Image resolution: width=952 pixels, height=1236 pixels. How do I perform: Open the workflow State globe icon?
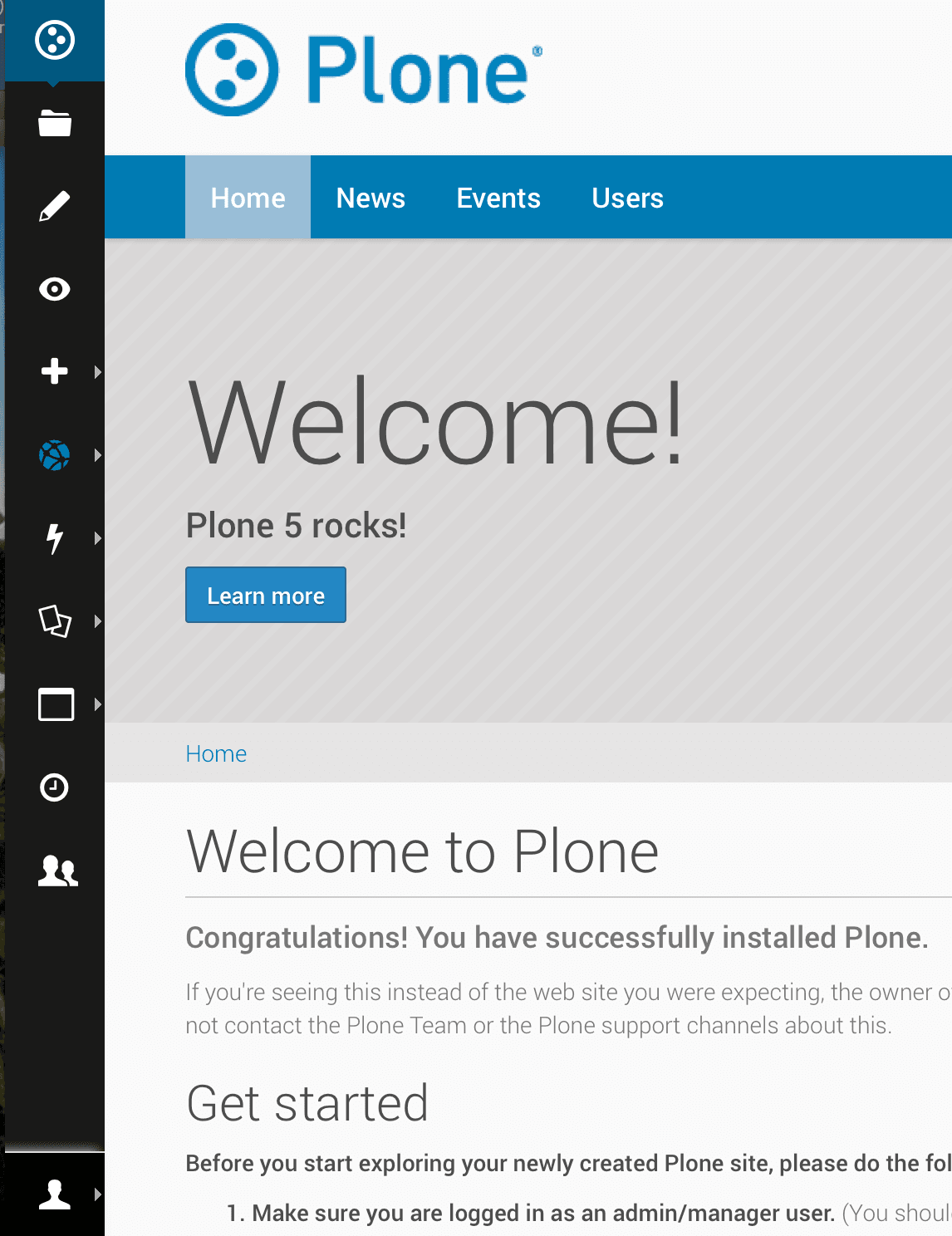[x=55, y=455]
